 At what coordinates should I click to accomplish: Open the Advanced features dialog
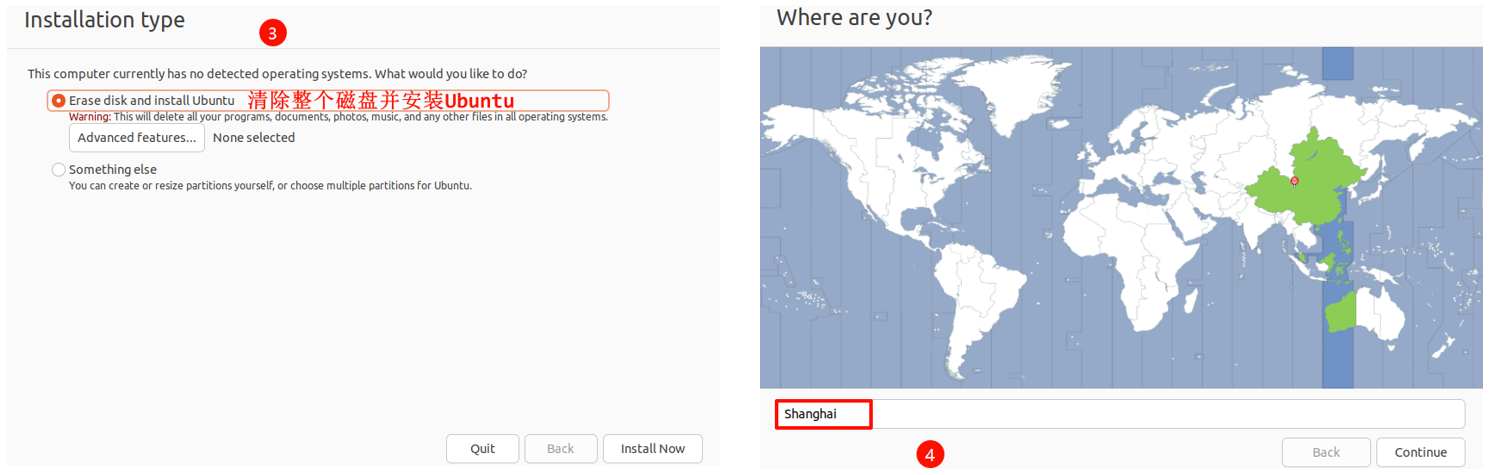(137, 138)
